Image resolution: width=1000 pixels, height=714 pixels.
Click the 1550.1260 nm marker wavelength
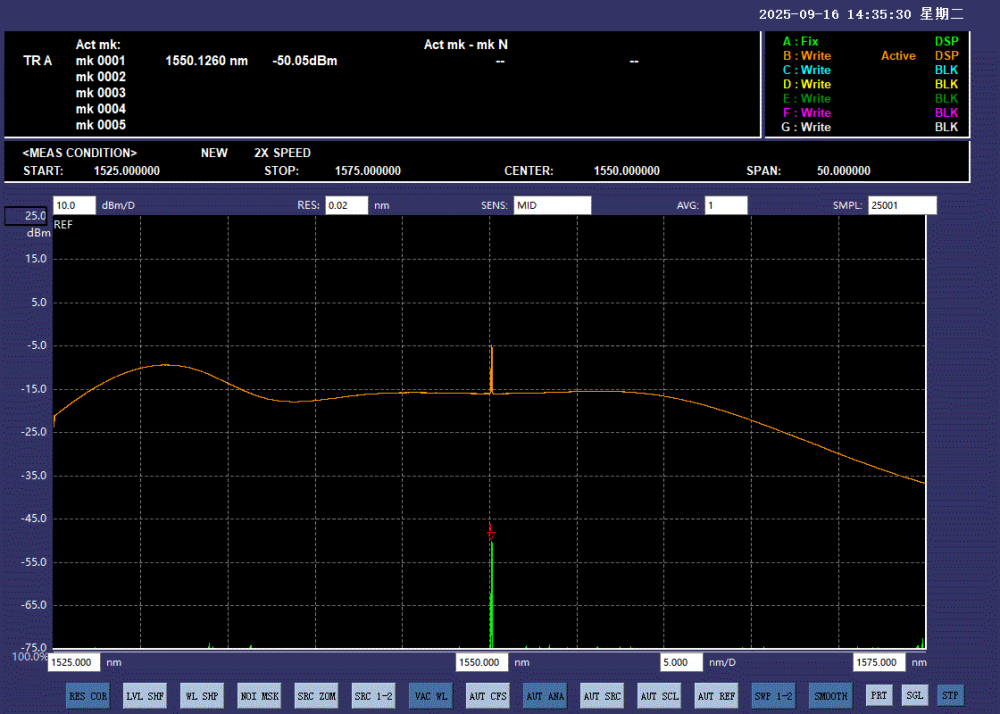(207, 61)
